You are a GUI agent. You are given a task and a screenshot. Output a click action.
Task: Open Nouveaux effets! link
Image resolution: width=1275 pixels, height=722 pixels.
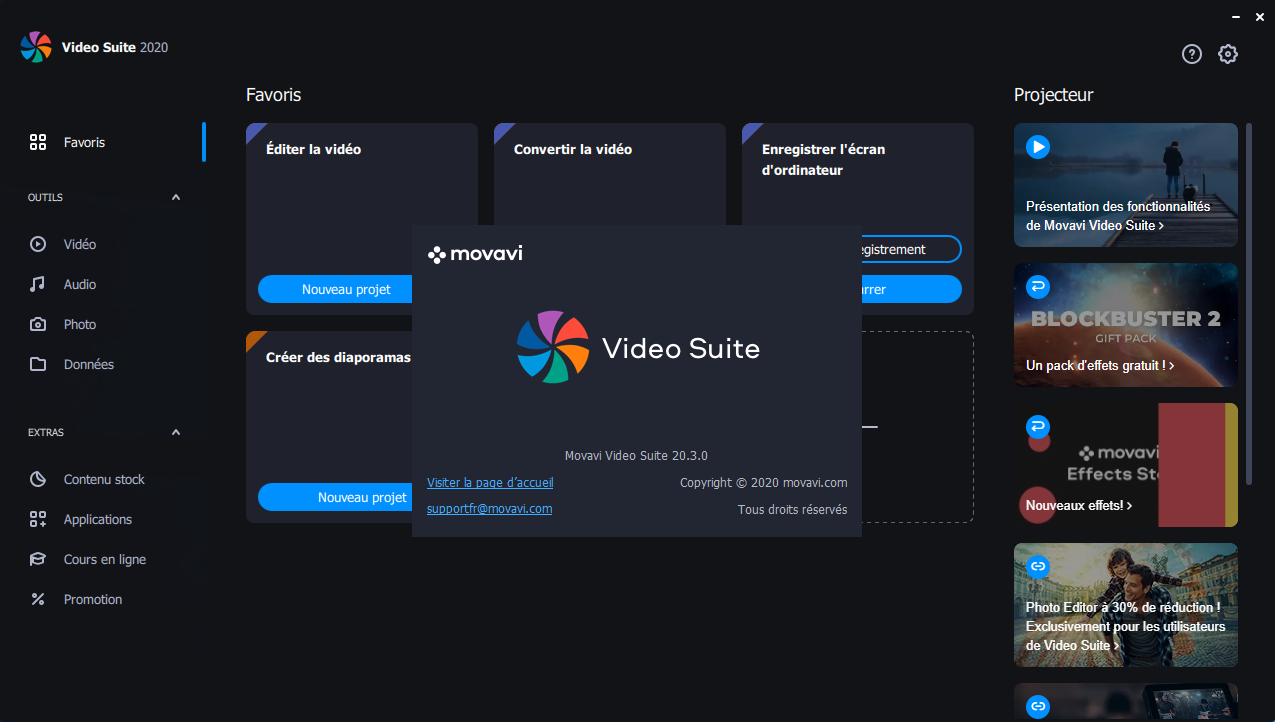click(x=1079, y=506)
